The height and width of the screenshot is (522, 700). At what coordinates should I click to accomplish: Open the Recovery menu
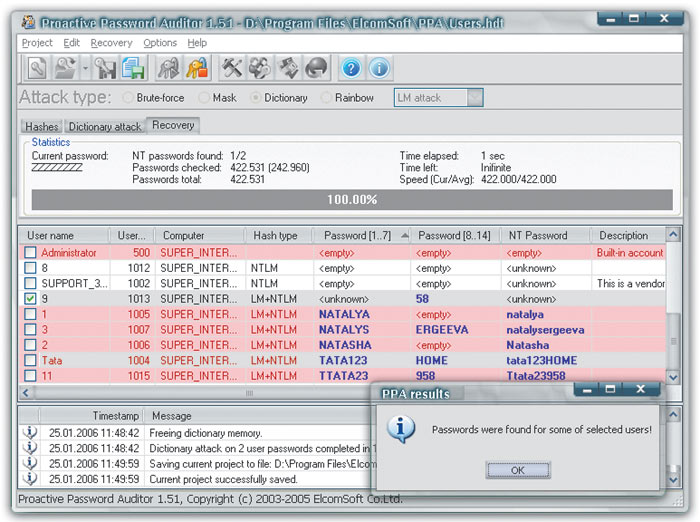[112, 43]
